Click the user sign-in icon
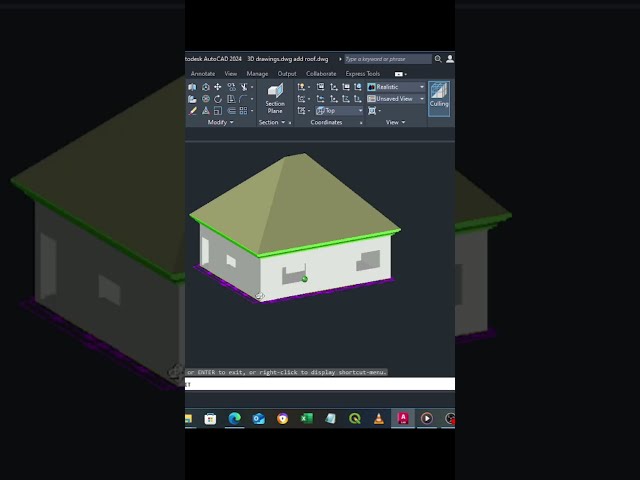The width and height of the screenshot is (640, 480). pos(450,59)
